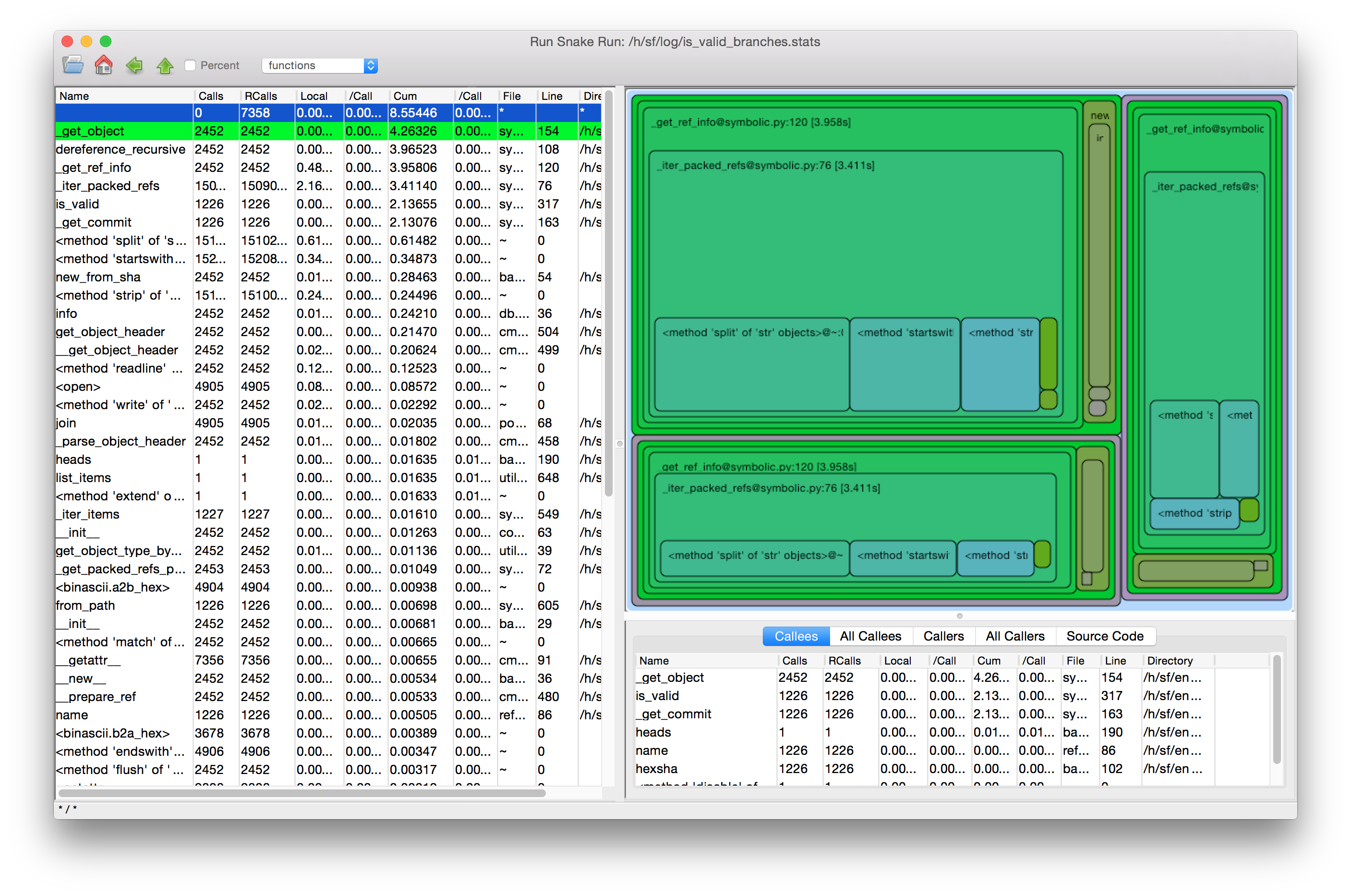The image size is (1351, 896).
Task: Click the open file folder icon
Action: click(x=72, y=64)
